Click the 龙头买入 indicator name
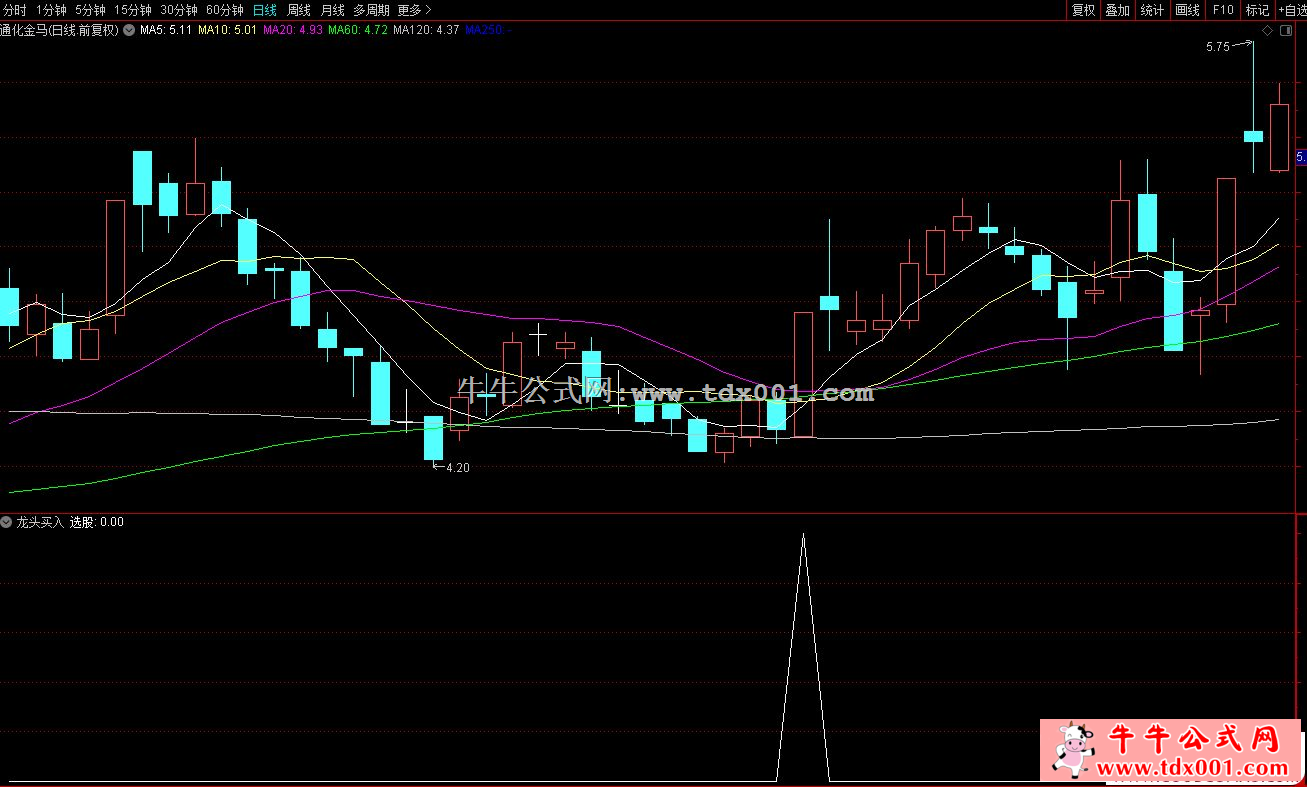The width and height of the screenshot is (1307, 787). tap(40, 522)
